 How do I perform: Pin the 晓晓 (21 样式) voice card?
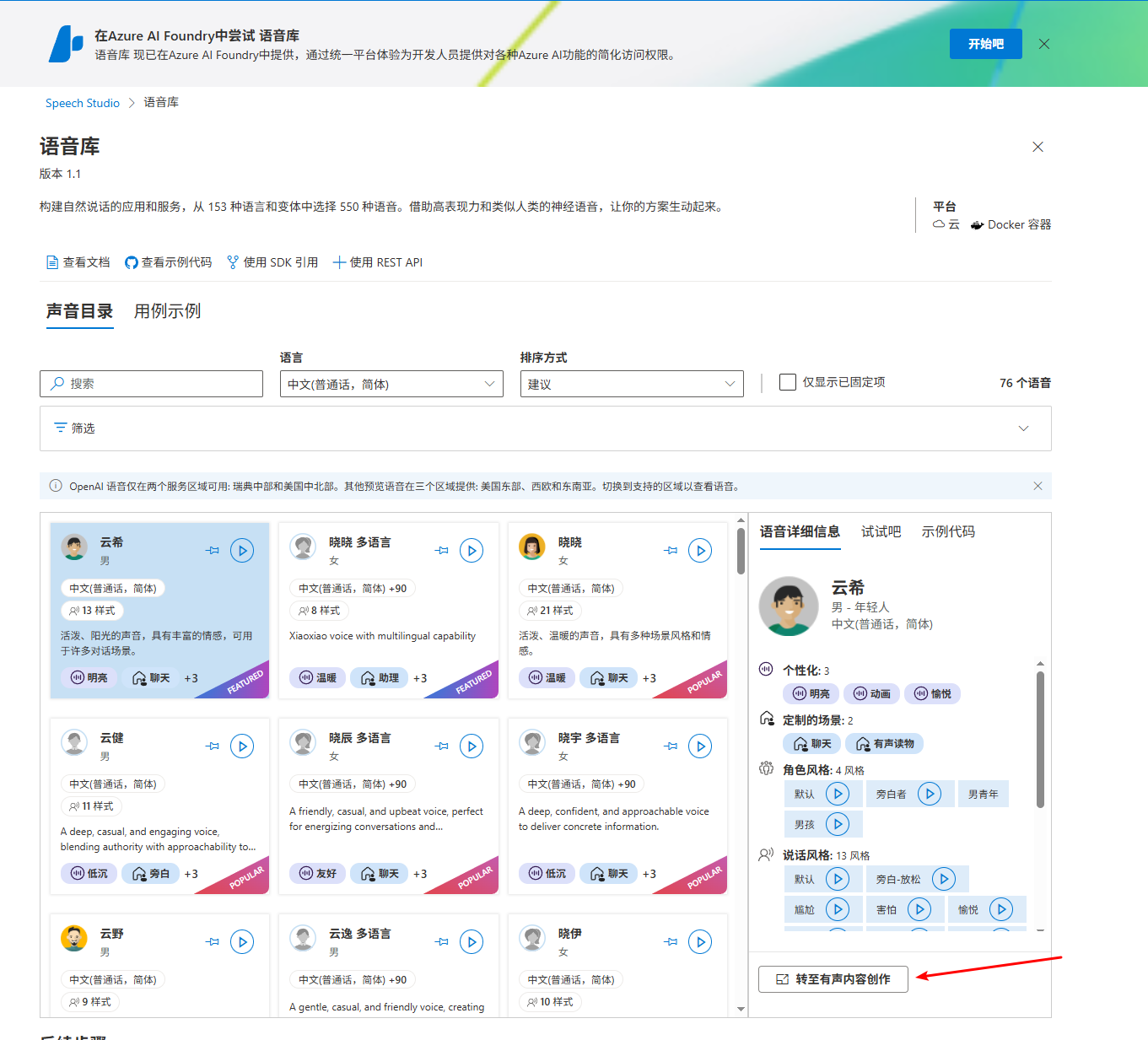671,551
